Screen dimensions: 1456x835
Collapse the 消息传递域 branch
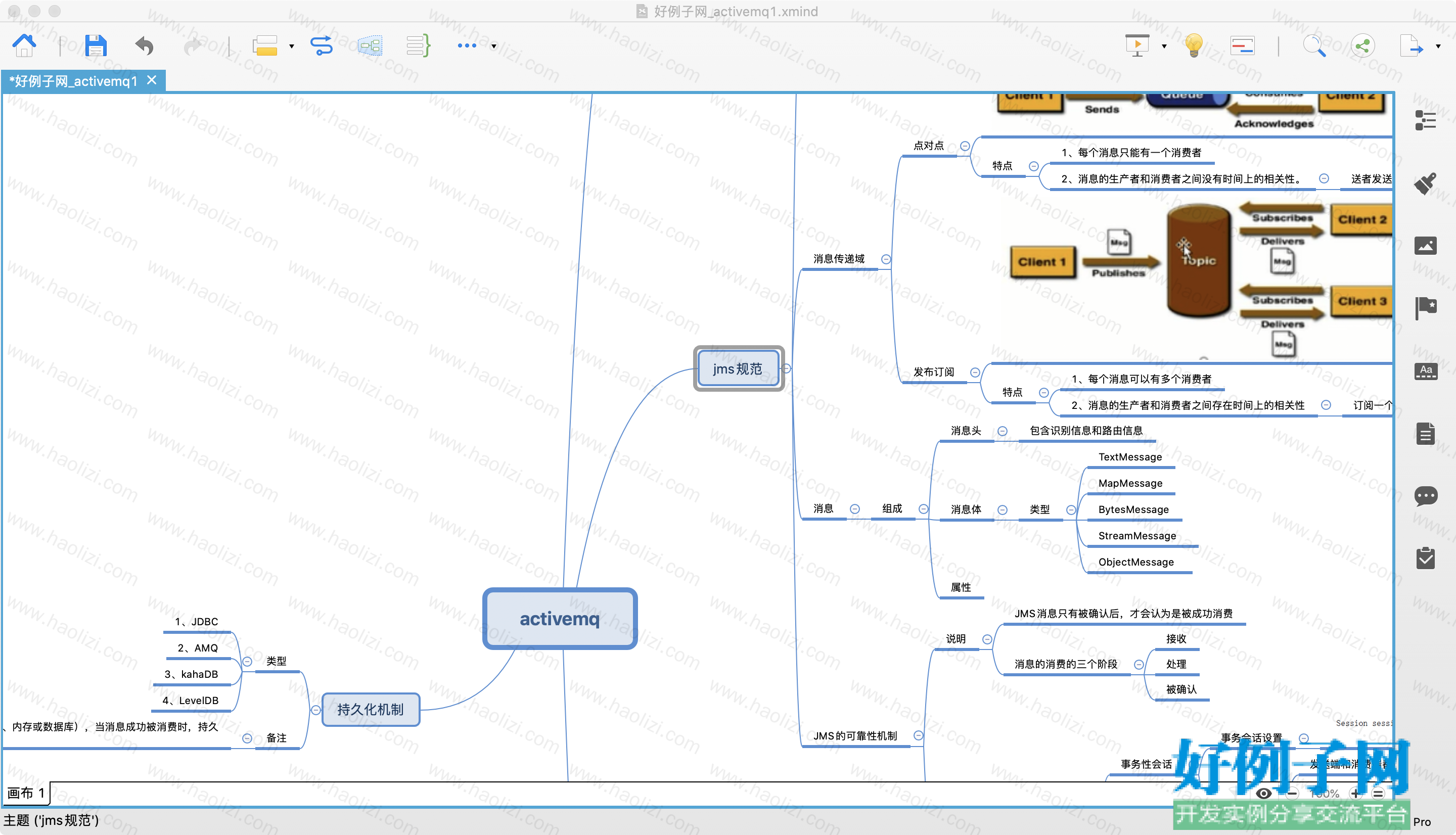[x=886, y=259]
